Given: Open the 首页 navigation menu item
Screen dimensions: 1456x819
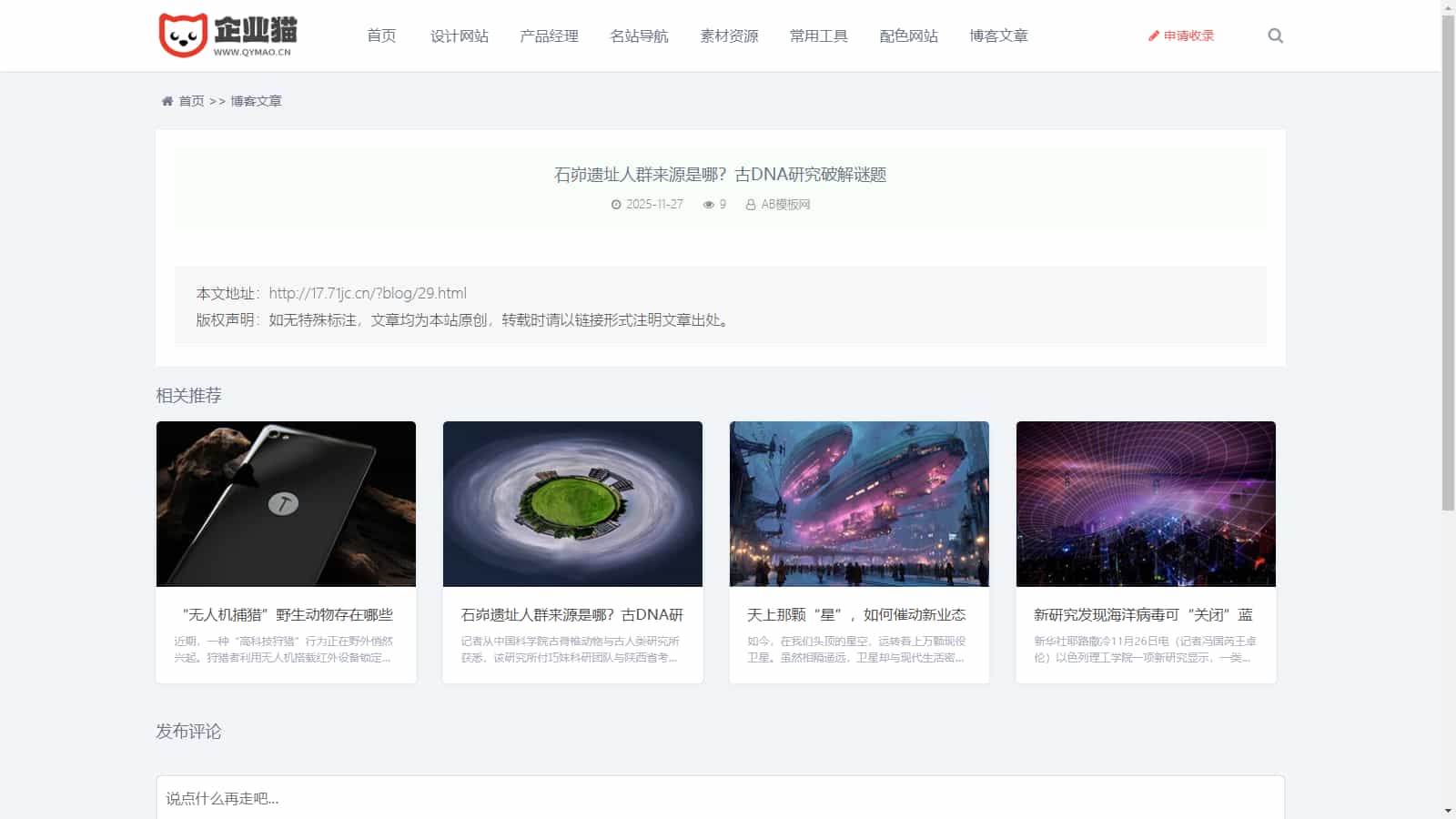Looking at the screenshot, I should [381, 35].
